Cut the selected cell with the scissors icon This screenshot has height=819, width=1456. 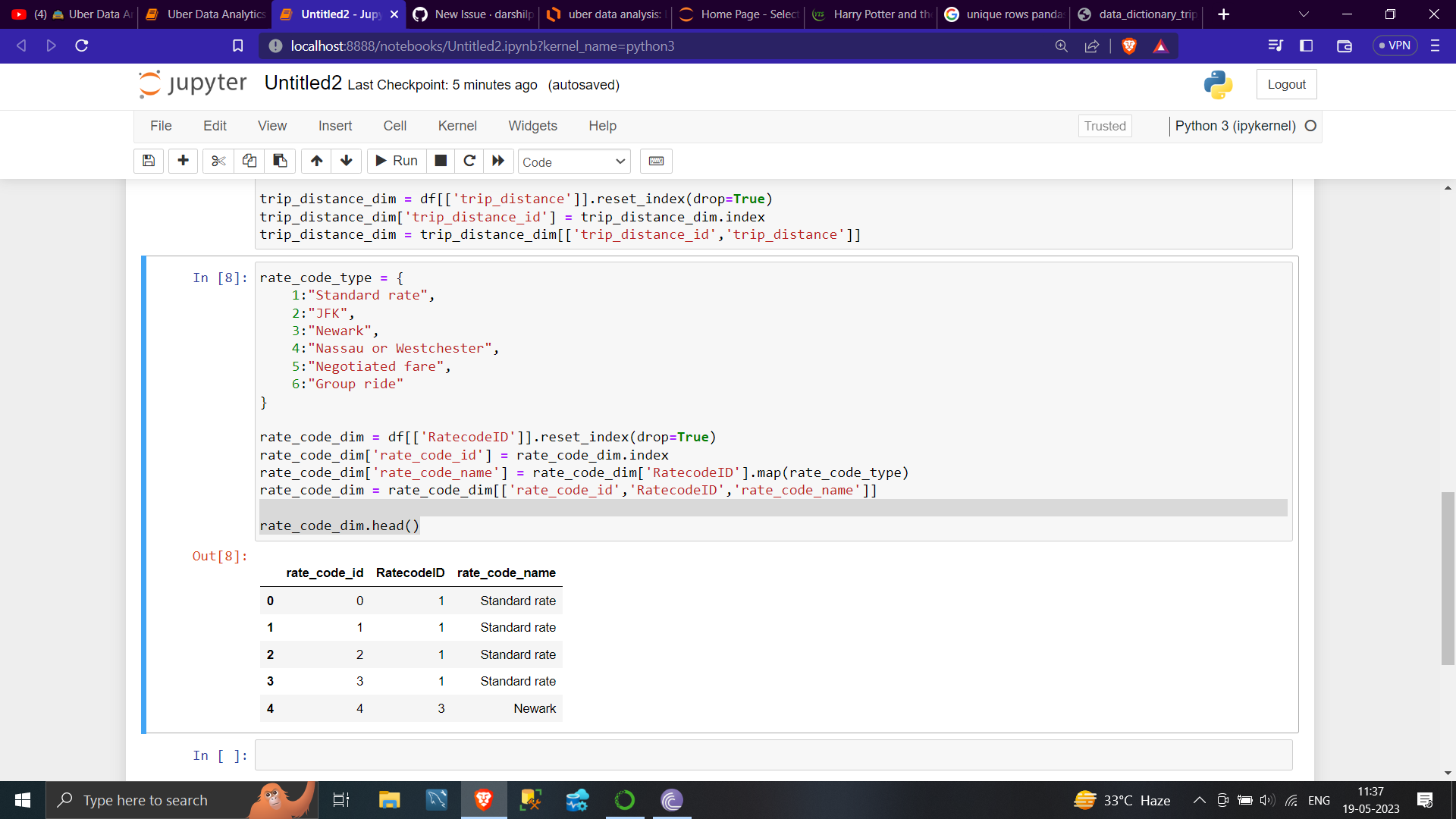tap(218, 161)
